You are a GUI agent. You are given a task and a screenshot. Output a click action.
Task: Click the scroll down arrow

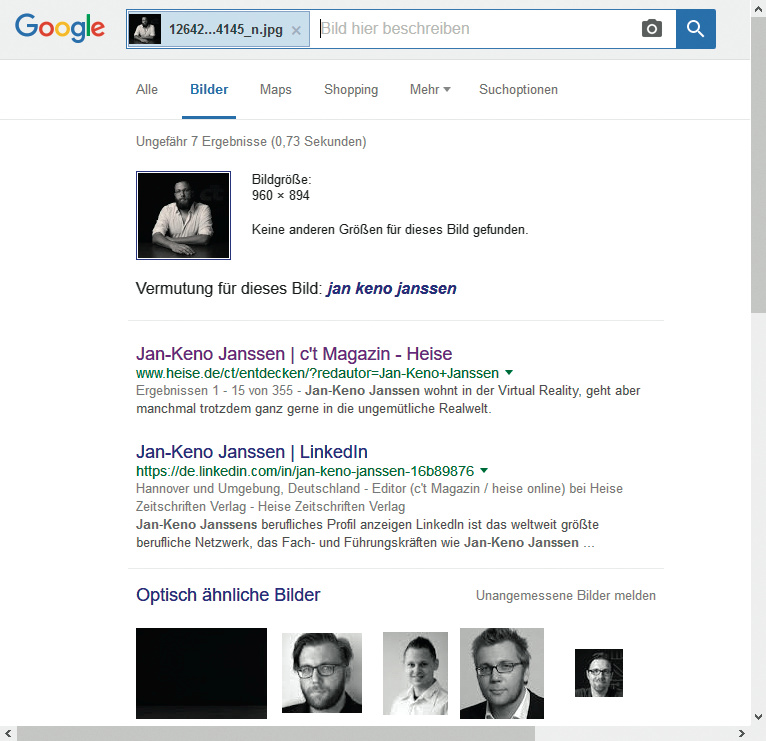(758, 717)
